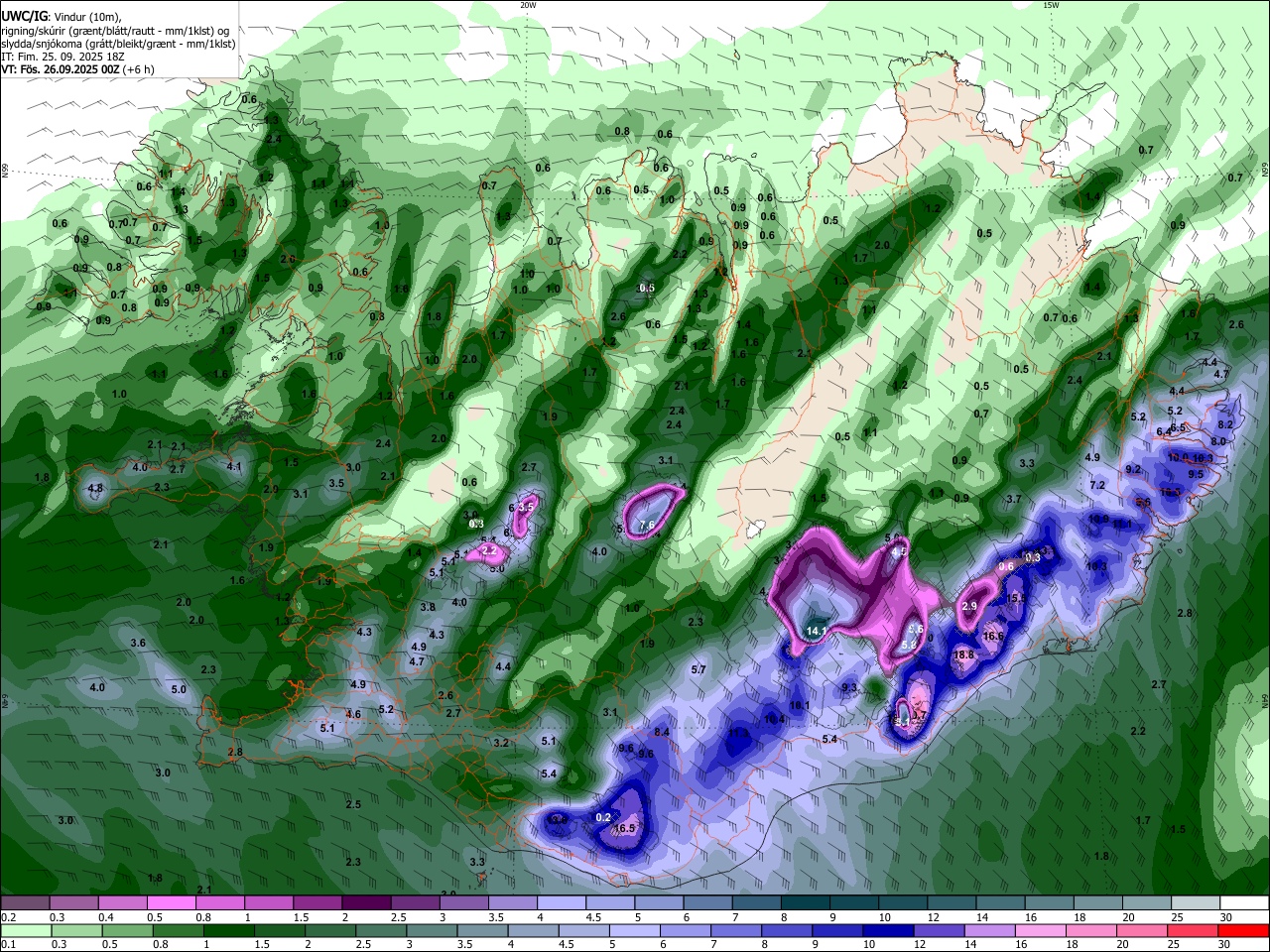Click the white 7.6 value inside the pink contour
This screenshot has height=952, width=1270.
[647, 525]
